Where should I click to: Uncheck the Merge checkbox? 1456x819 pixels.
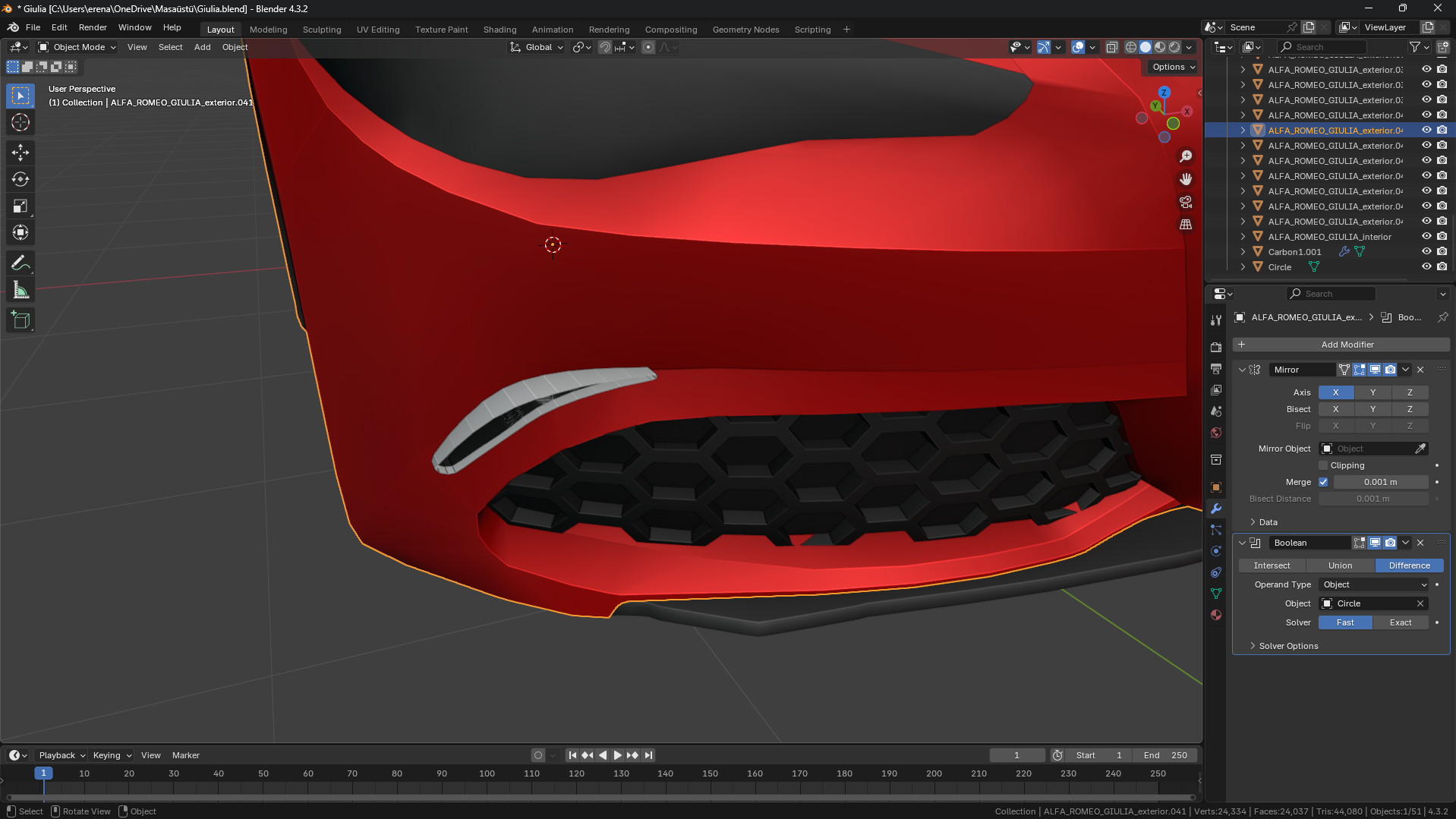(1323, 482)
